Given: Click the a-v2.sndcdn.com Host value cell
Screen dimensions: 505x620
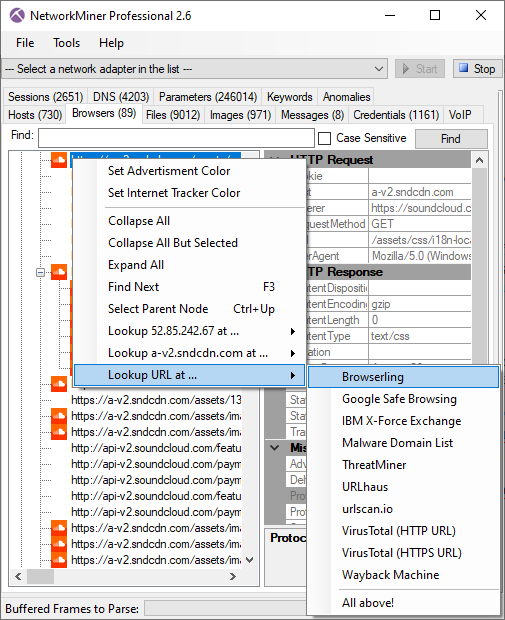Looking at the screenshot, I should pyautogui.click(x=420, y=192).
